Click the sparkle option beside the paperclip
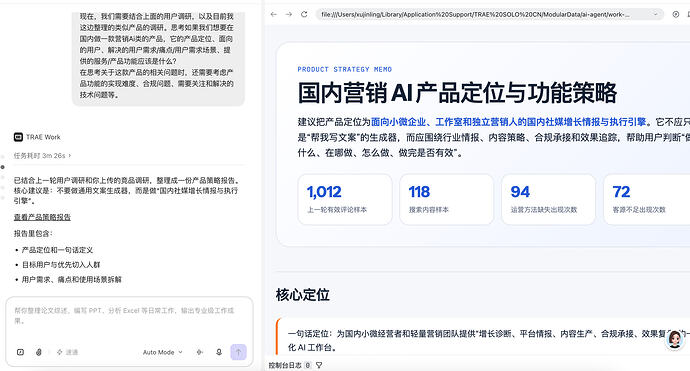The width and height of the screenshot is (690, 371). pos(67,352)
